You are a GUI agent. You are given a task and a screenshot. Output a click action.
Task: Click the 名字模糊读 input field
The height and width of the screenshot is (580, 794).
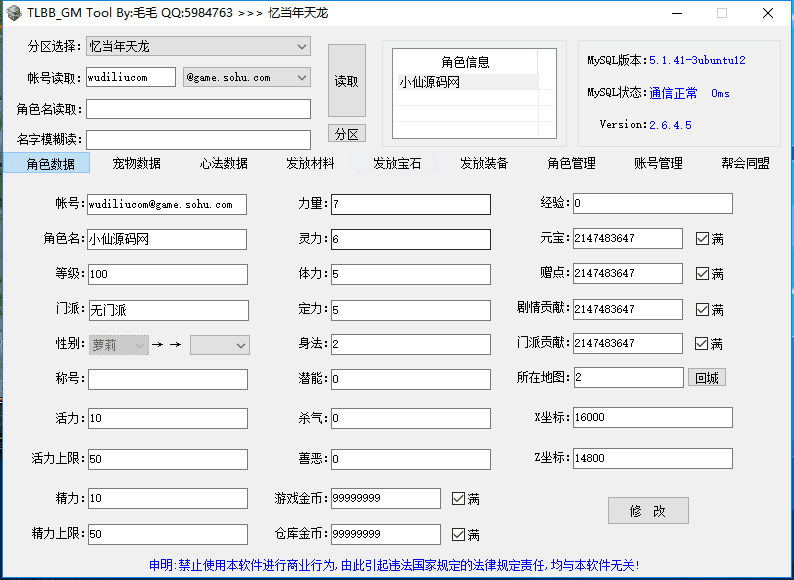click(x=198, y=140)
